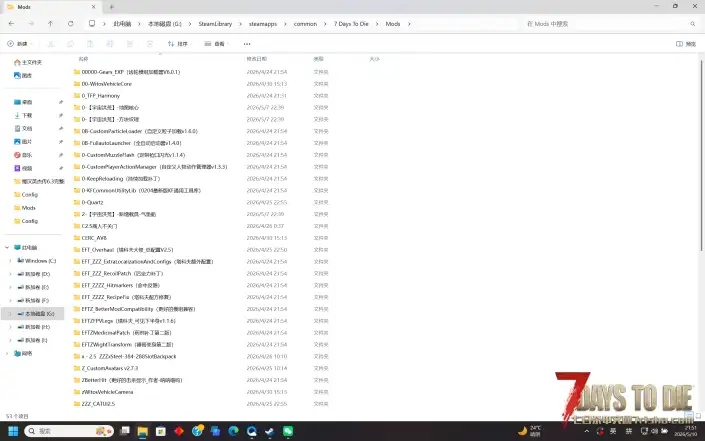Click the PC monitor icon in address bar
Viewport: 705px width, 441px height.
point(92,24)
